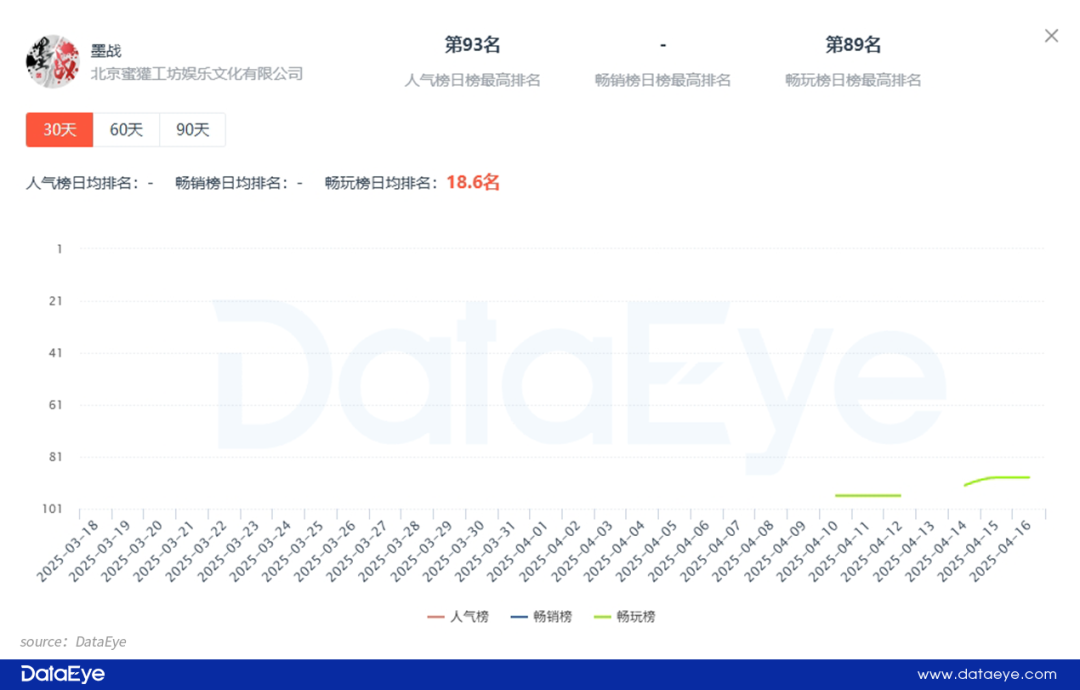
Task: Open www.dataeye.com footer link
Action: click(x=986, y=674)
